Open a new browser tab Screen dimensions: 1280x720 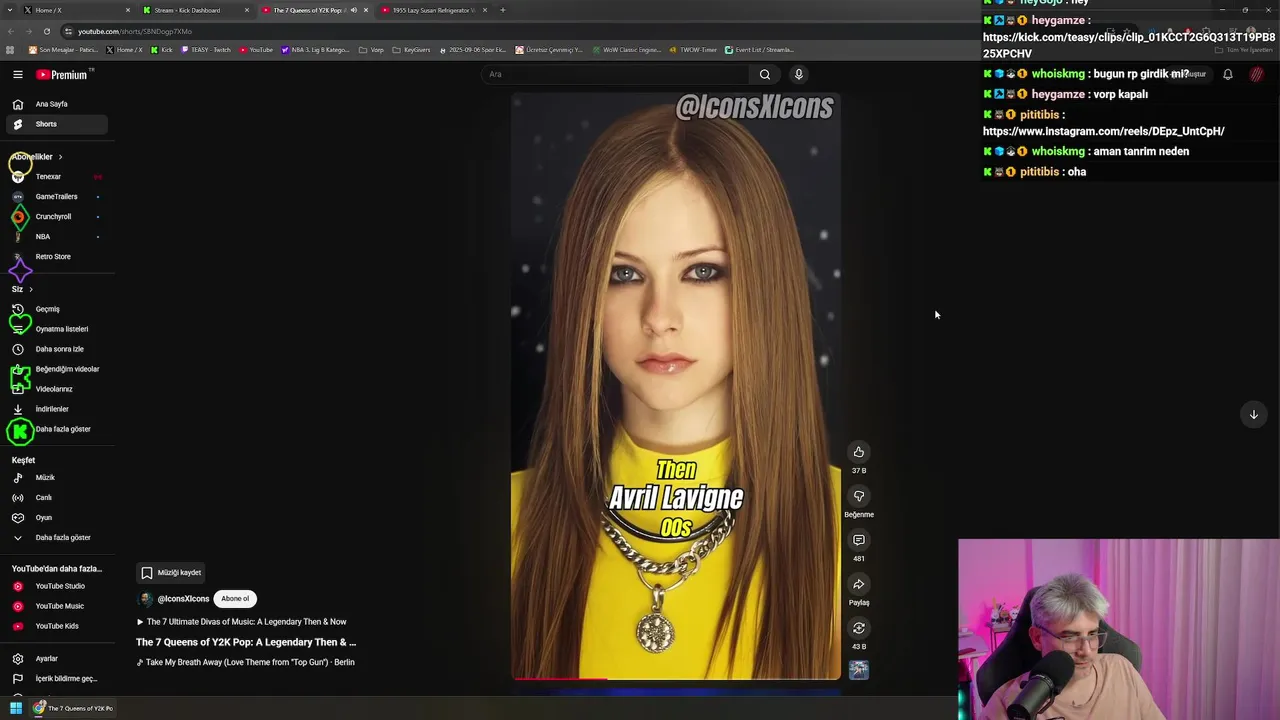click(502, 10)
